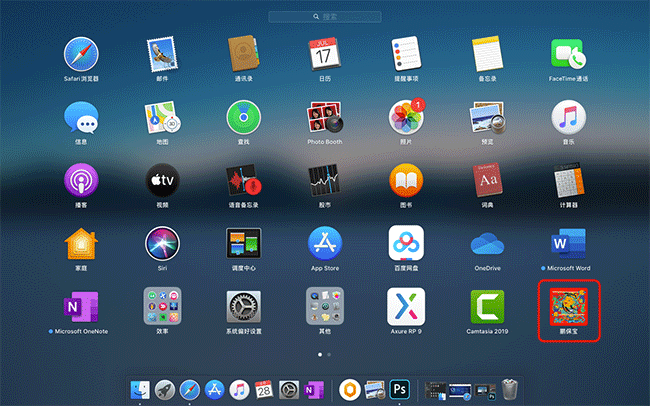Open App Store from the Dock
The height and width of the screenshot is (406, 650).
pyautogui.click(x=214, y=390)
